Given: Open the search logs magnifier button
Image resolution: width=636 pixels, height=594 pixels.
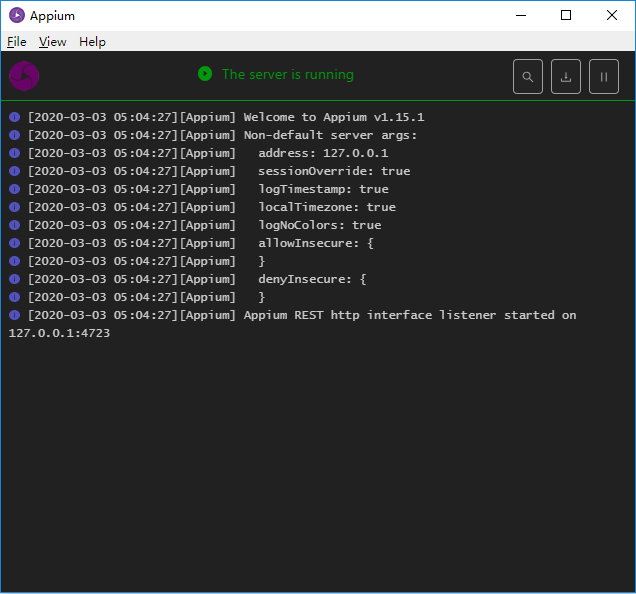Looking at the screenshot, I should click(527, 76).
